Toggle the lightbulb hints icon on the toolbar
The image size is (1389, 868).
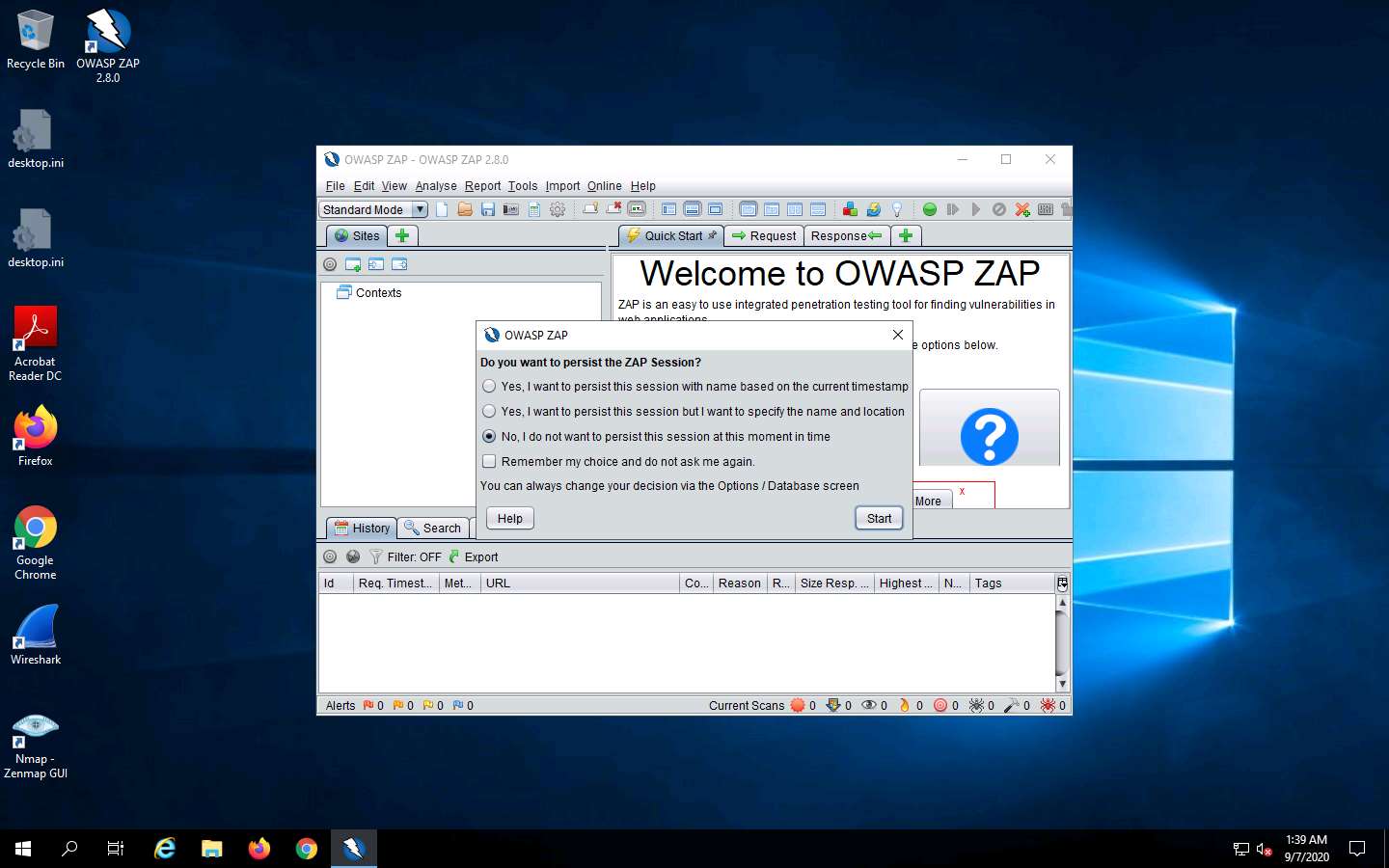[895, 209]
